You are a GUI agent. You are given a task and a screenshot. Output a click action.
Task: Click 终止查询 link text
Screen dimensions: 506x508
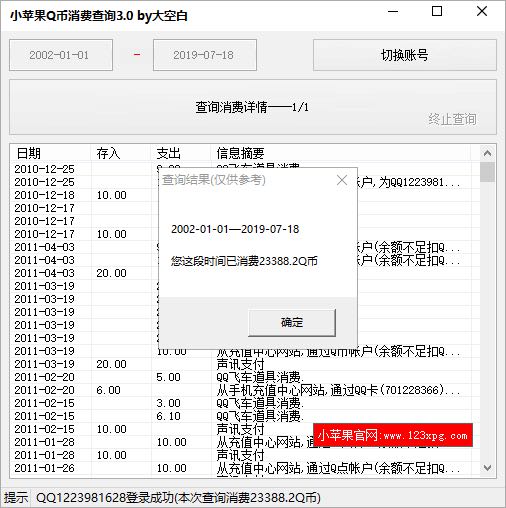coord(452,119)
